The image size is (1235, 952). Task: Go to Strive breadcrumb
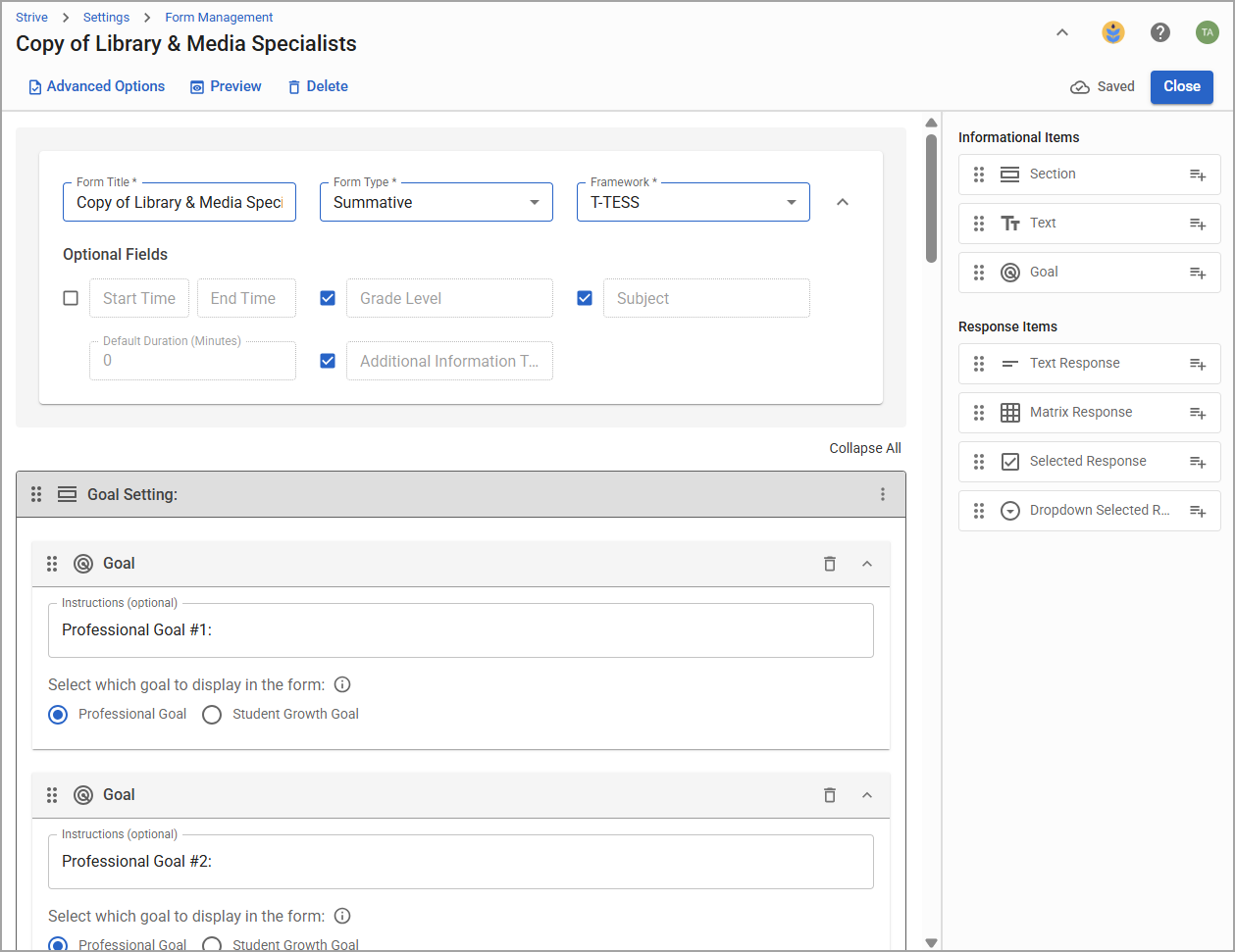coord(31,18)
